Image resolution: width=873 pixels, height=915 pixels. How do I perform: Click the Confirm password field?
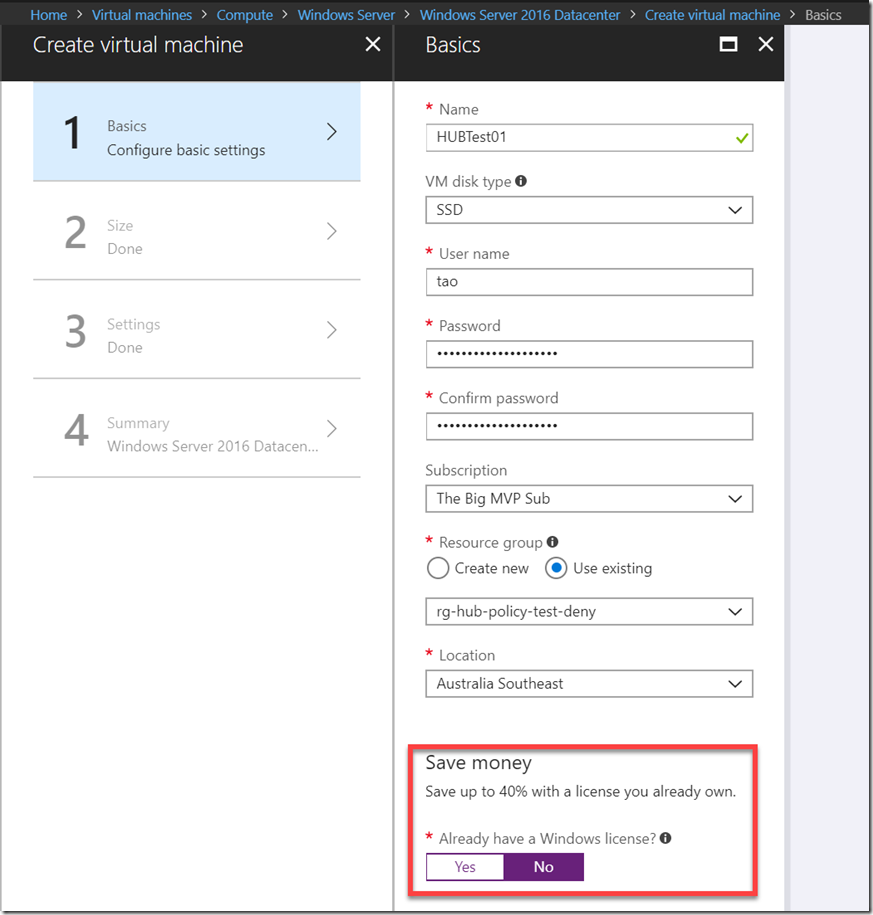pos(589,427)
